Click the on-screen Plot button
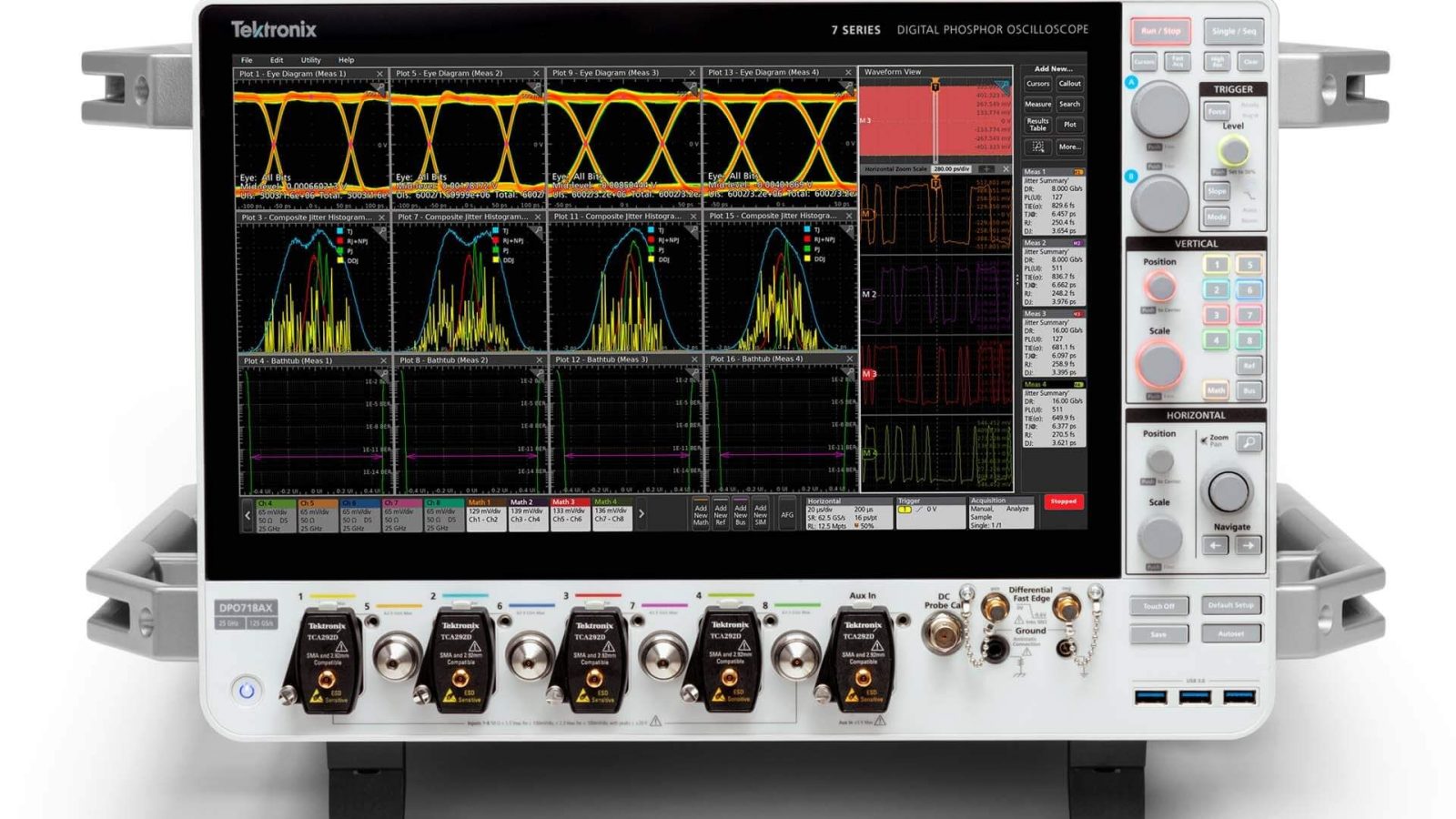The width and height of the screenshot is (1456, 819). click(x=1070, y=125)
